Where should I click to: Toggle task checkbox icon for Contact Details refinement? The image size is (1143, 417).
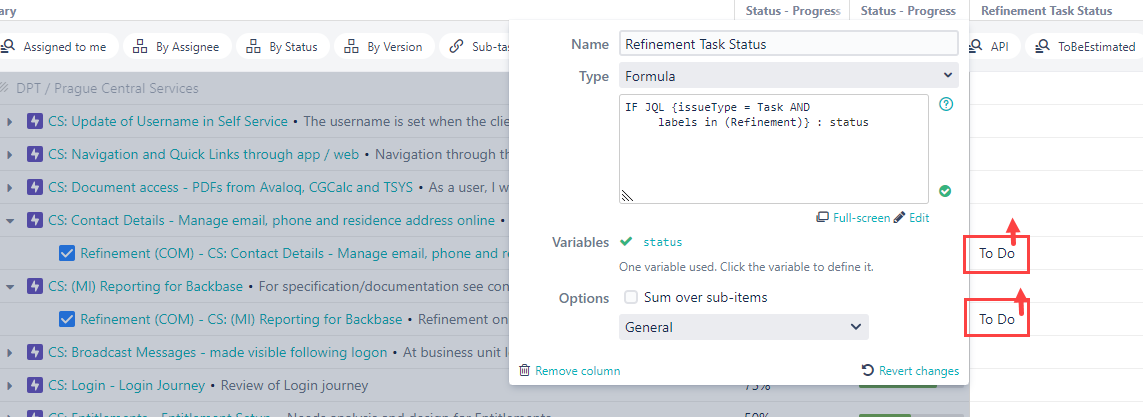[67, 253]
